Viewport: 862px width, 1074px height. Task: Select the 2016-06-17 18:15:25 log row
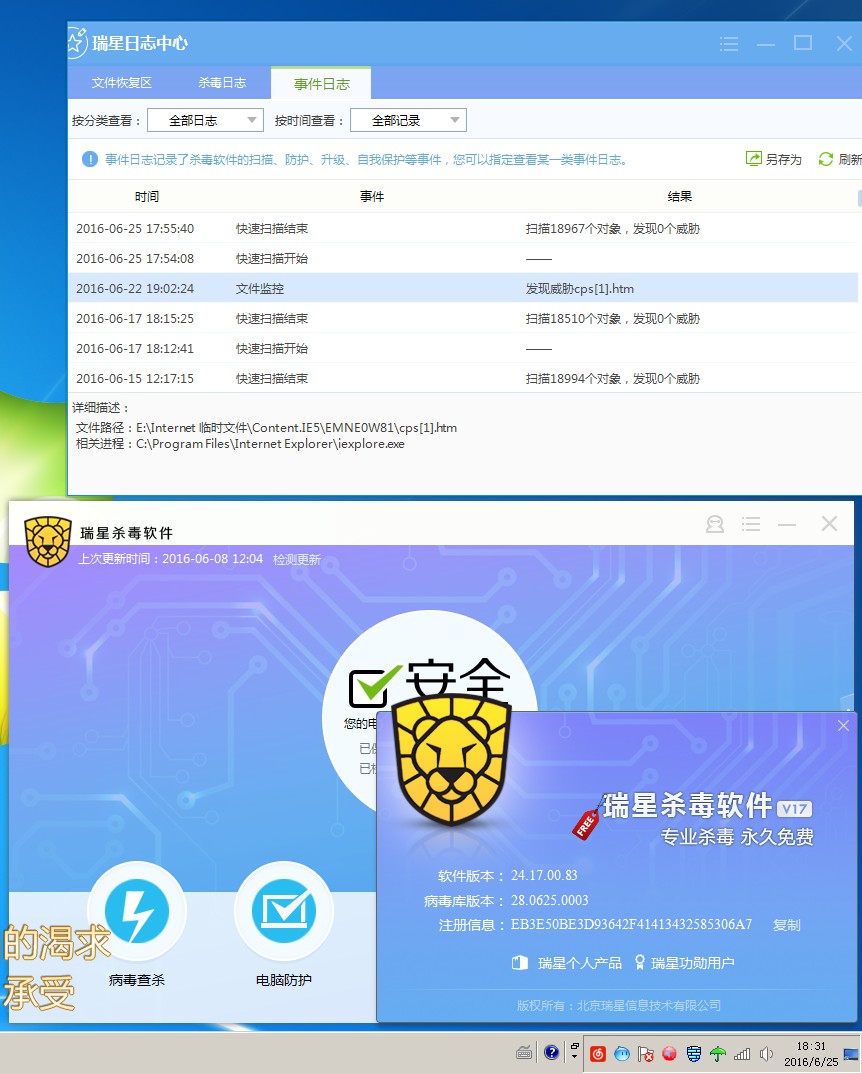tap(463, 319)
